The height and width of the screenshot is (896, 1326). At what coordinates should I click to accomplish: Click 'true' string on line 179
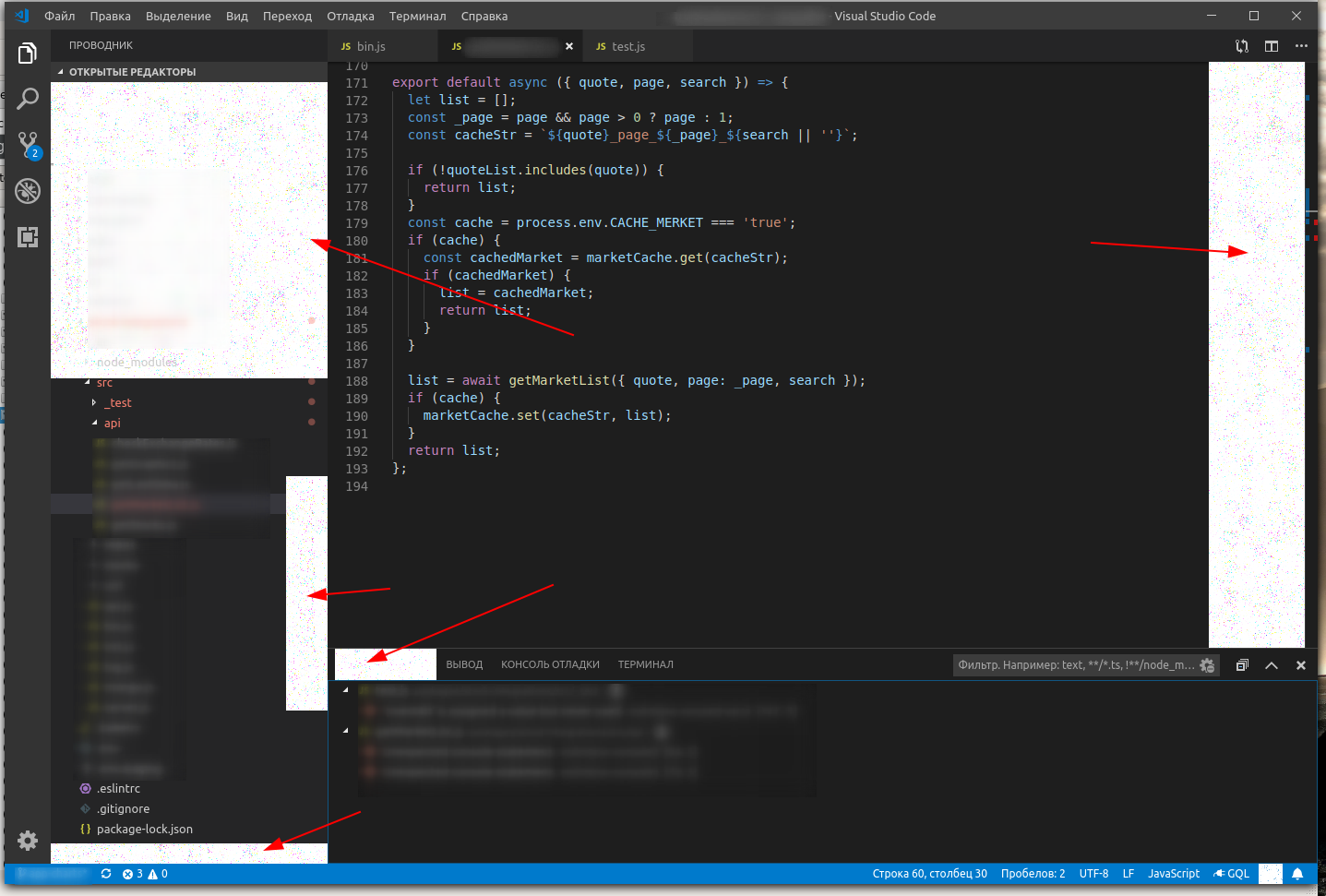[765, 222]
